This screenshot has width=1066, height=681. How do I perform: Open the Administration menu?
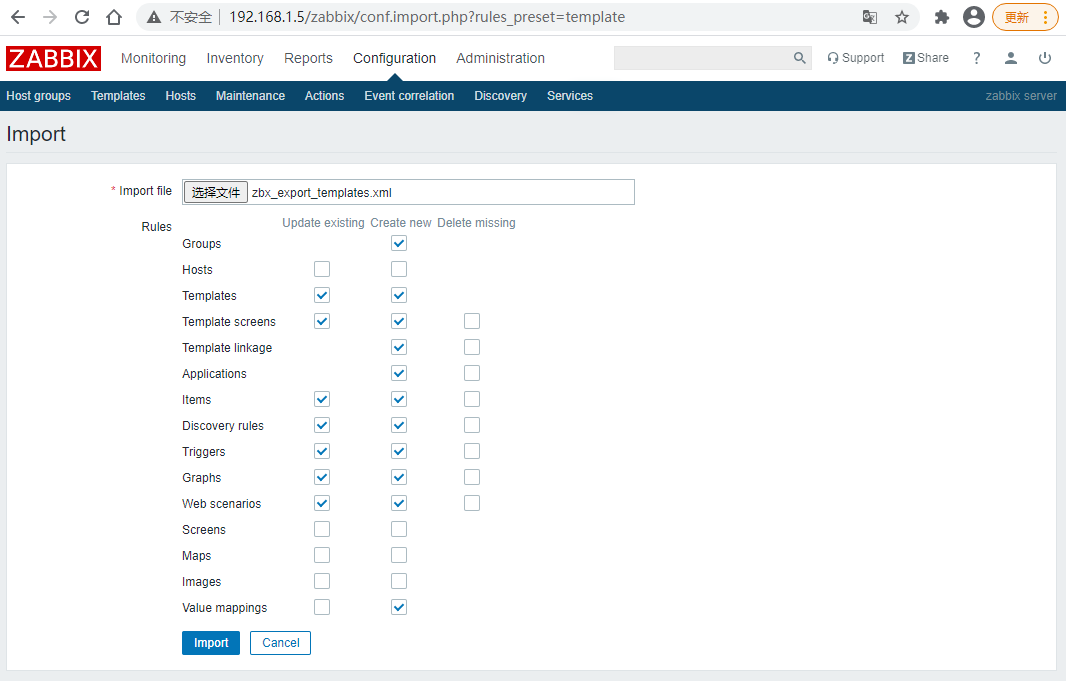(500, 58)
